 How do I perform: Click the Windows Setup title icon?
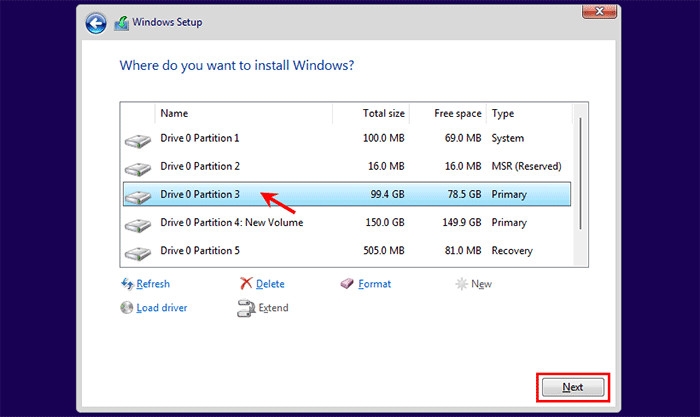[x=121, y=23]
